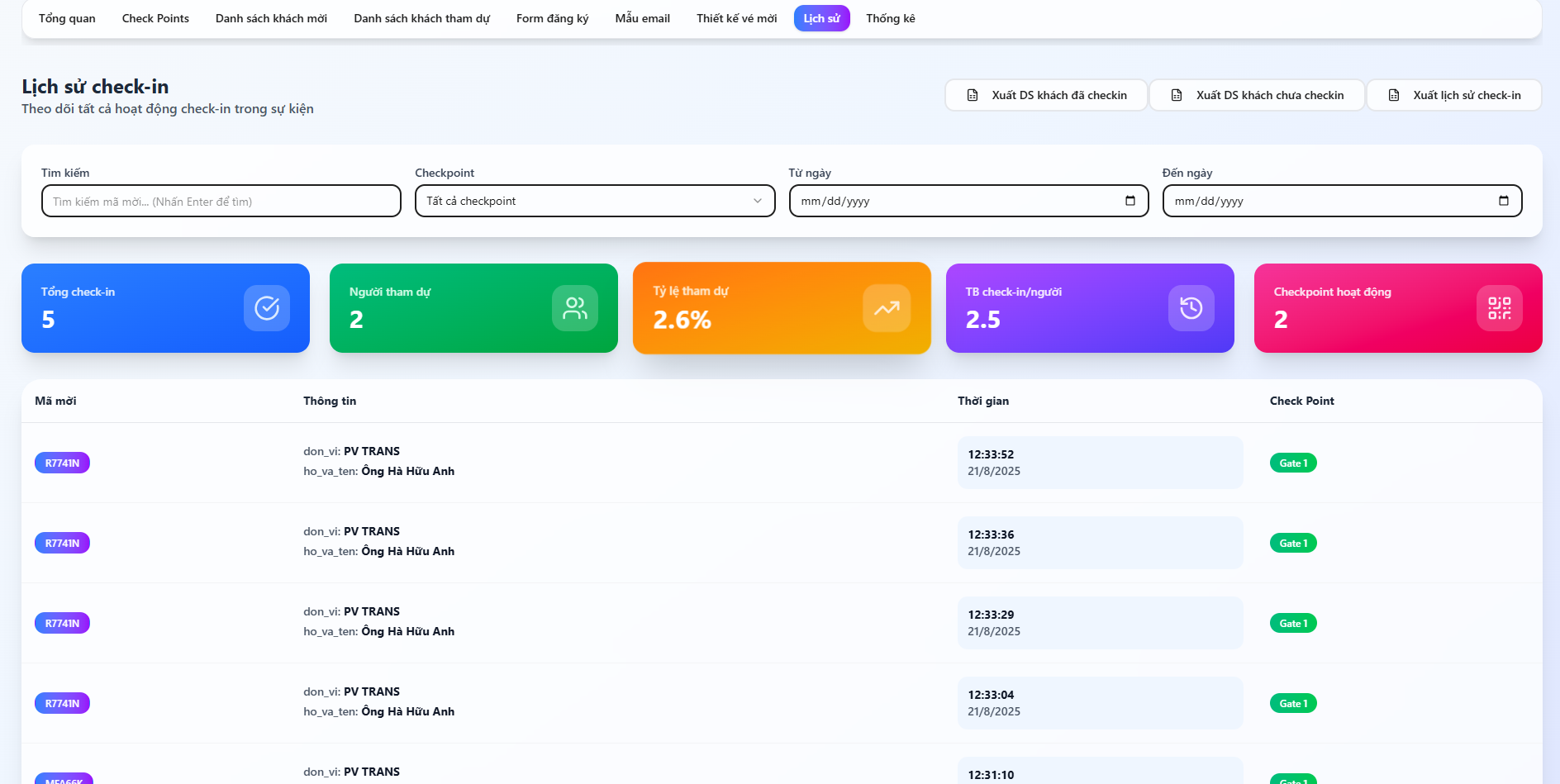Click the people icon on Người tham dự card
This screenshot has width=1560, height=784.
(574, 308)
